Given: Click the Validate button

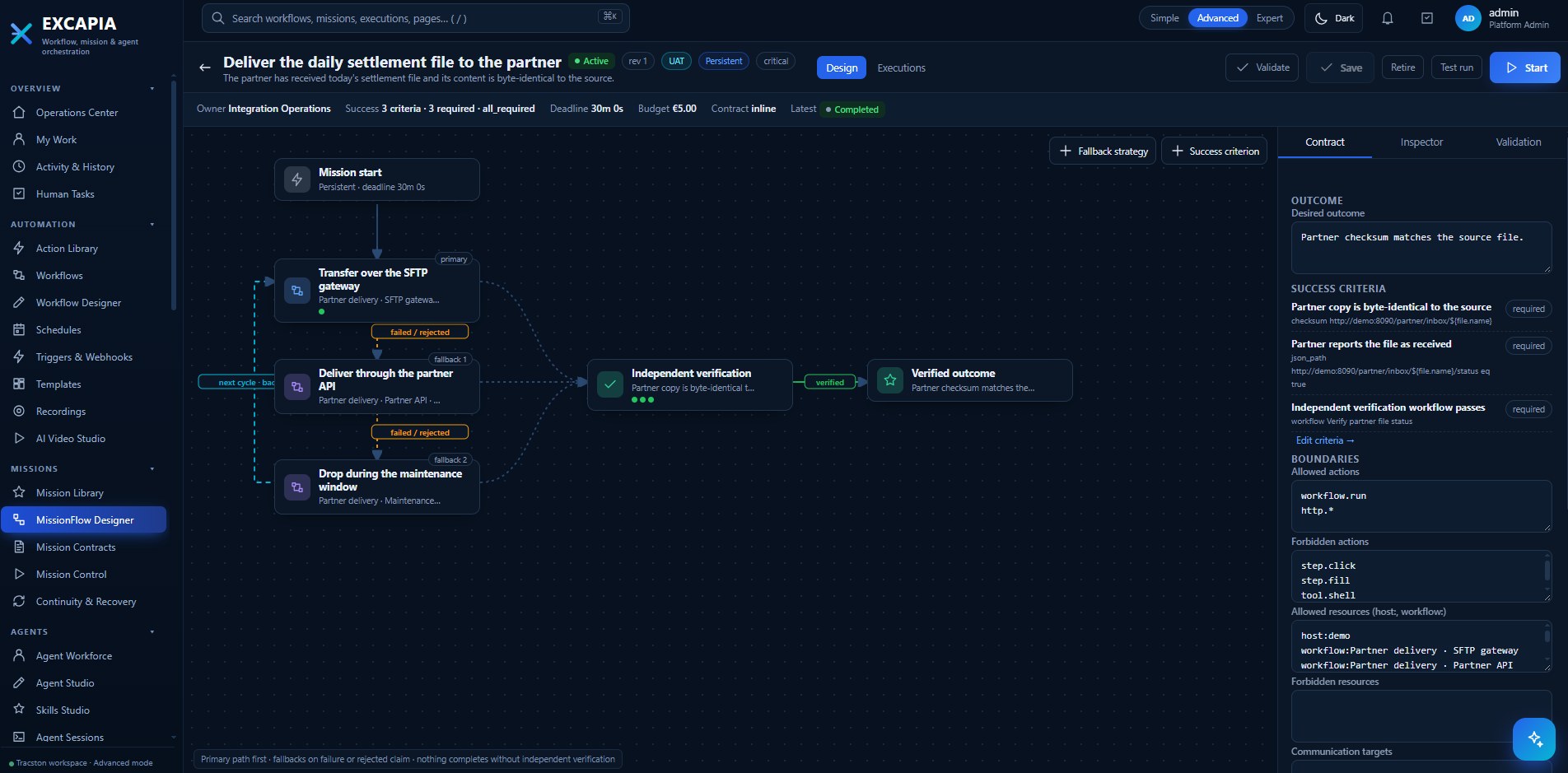Looking at the screenshot, I should pos(1262,68).
